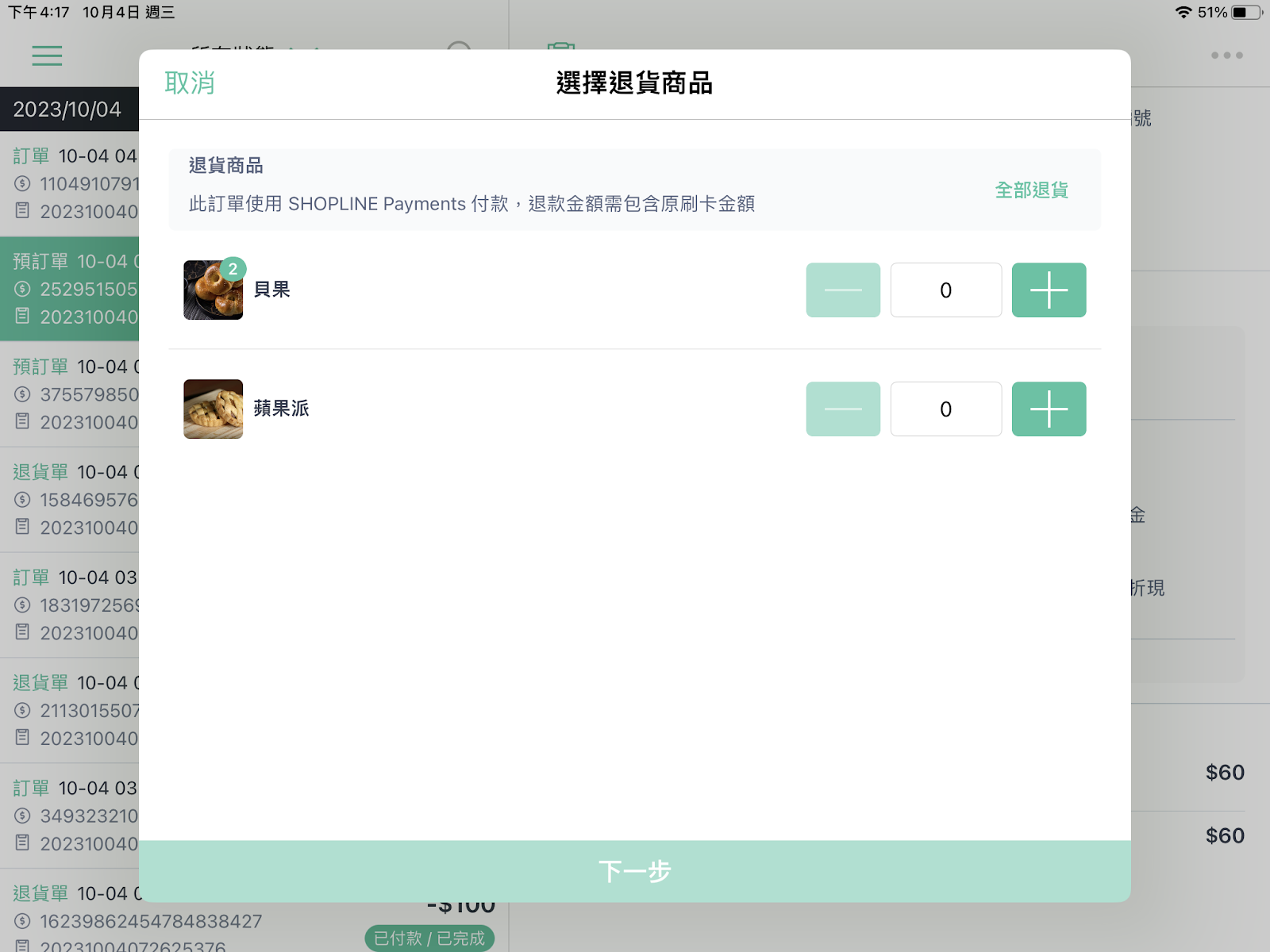Tap the 已付款 / 已完成 status badge
Image resolution: width=1270 pixels, height=952 pixels.
coord(429,939)
